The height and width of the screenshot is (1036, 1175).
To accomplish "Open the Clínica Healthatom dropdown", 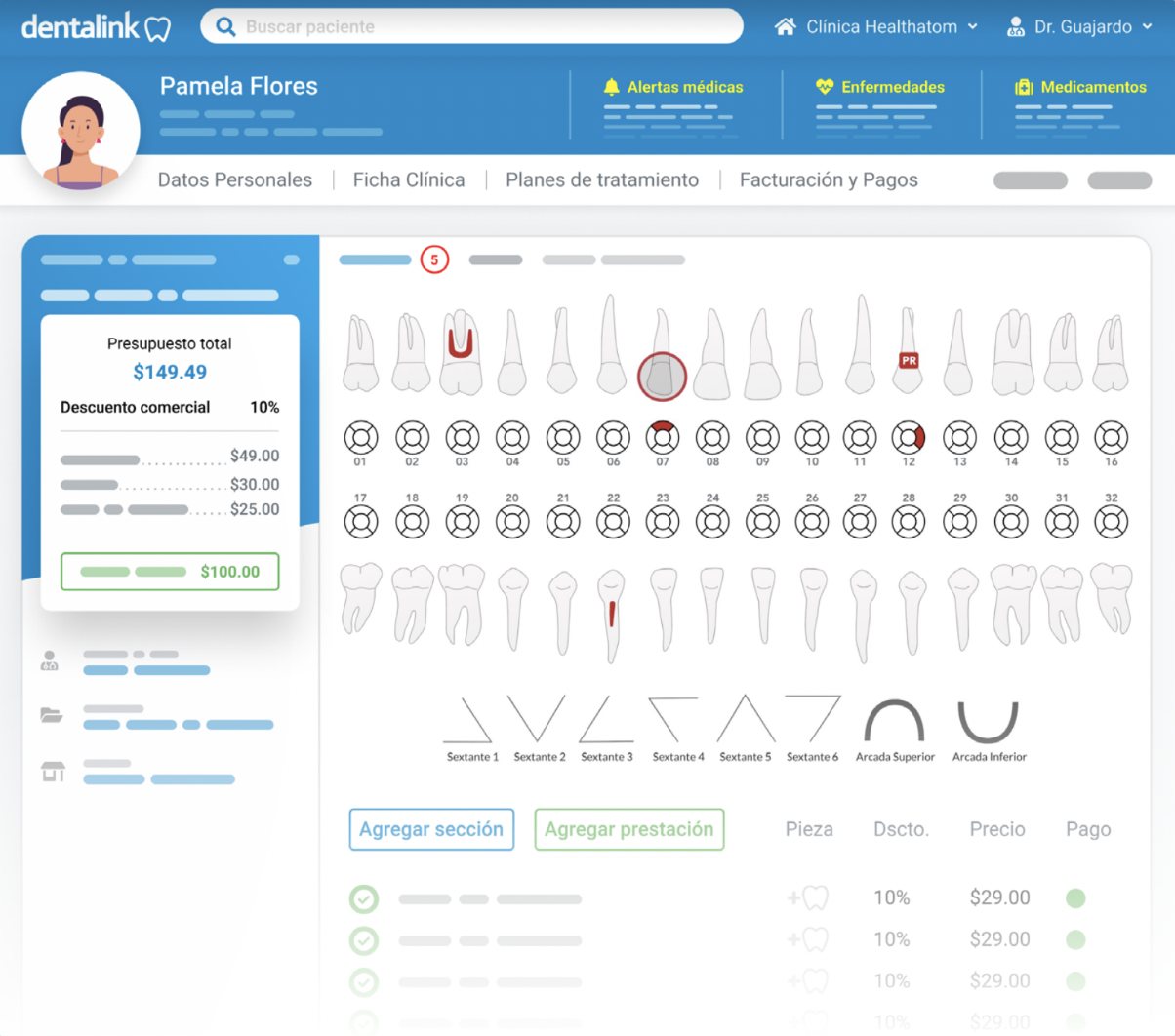I will [876, 26].
